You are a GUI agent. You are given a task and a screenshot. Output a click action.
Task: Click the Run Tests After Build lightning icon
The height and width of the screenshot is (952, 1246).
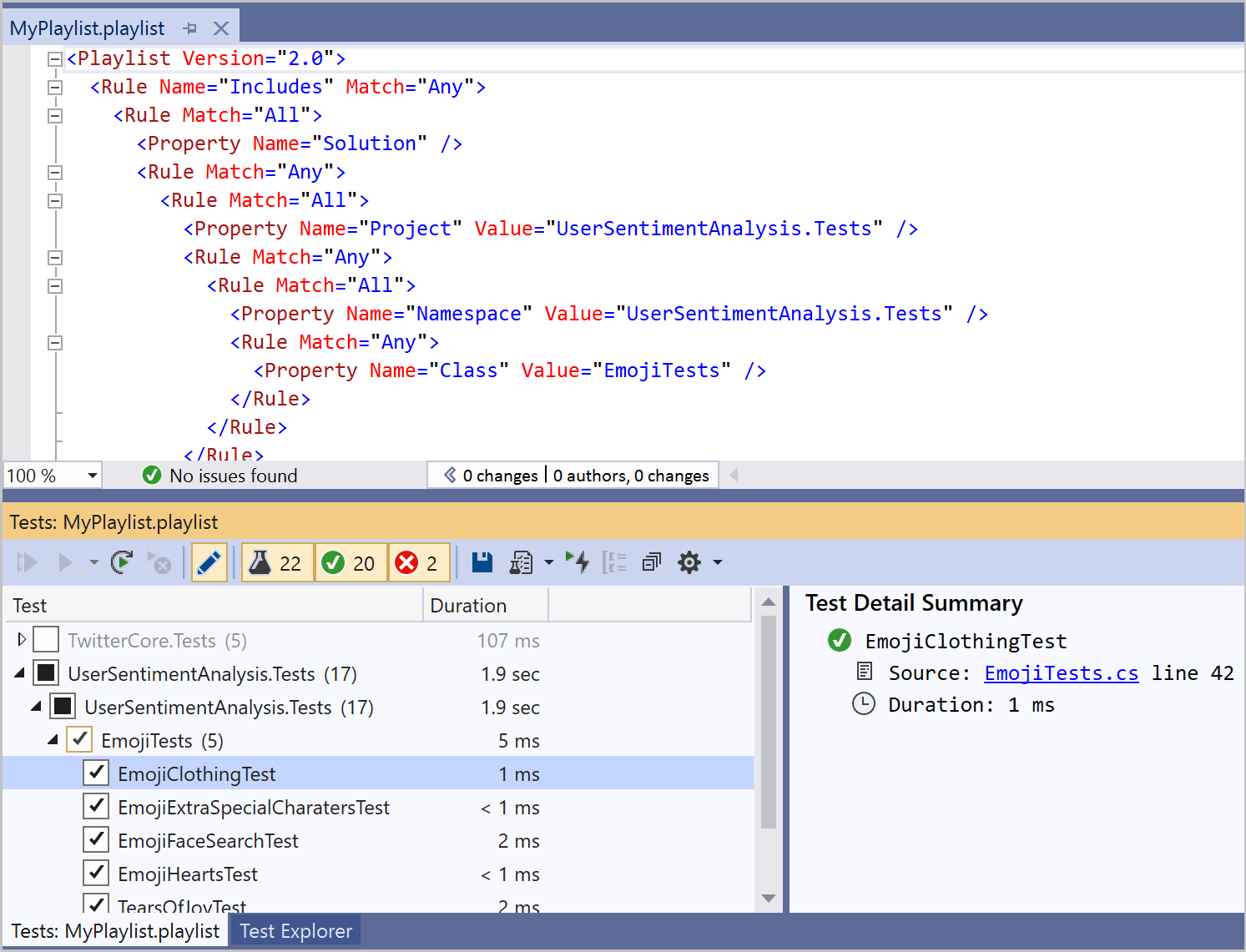point(578,562)
